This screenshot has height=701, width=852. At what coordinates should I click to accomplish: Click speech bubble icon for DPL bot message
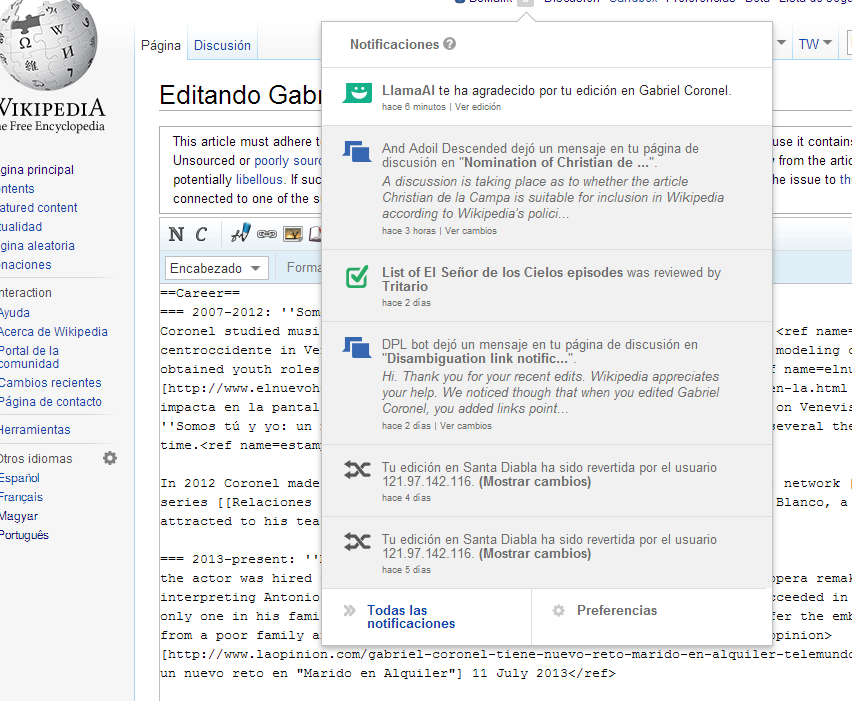(357, 348)
